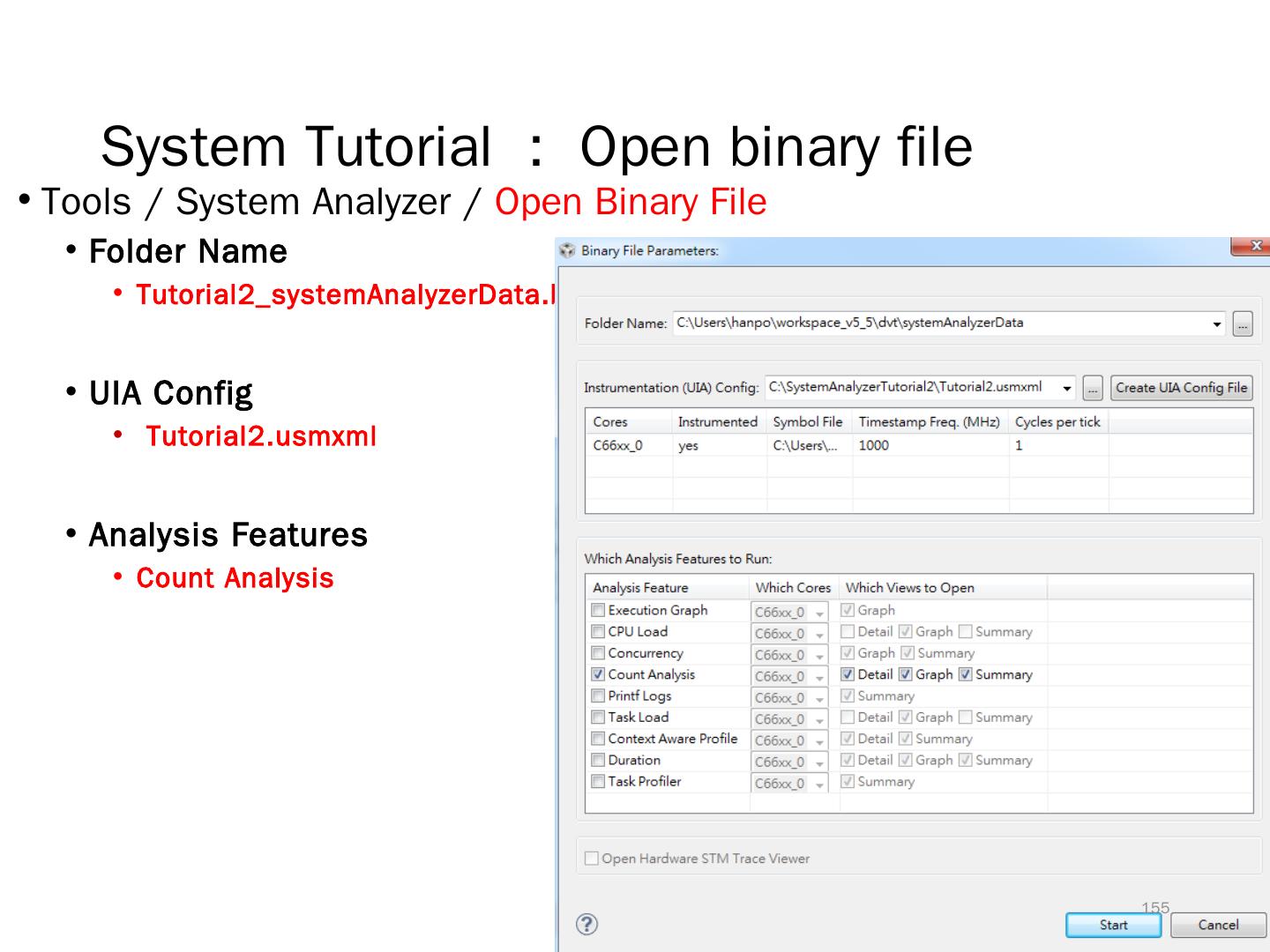Click the help question mark icon
Viewport: 1270px width, 952px height.
click(586, 924)
